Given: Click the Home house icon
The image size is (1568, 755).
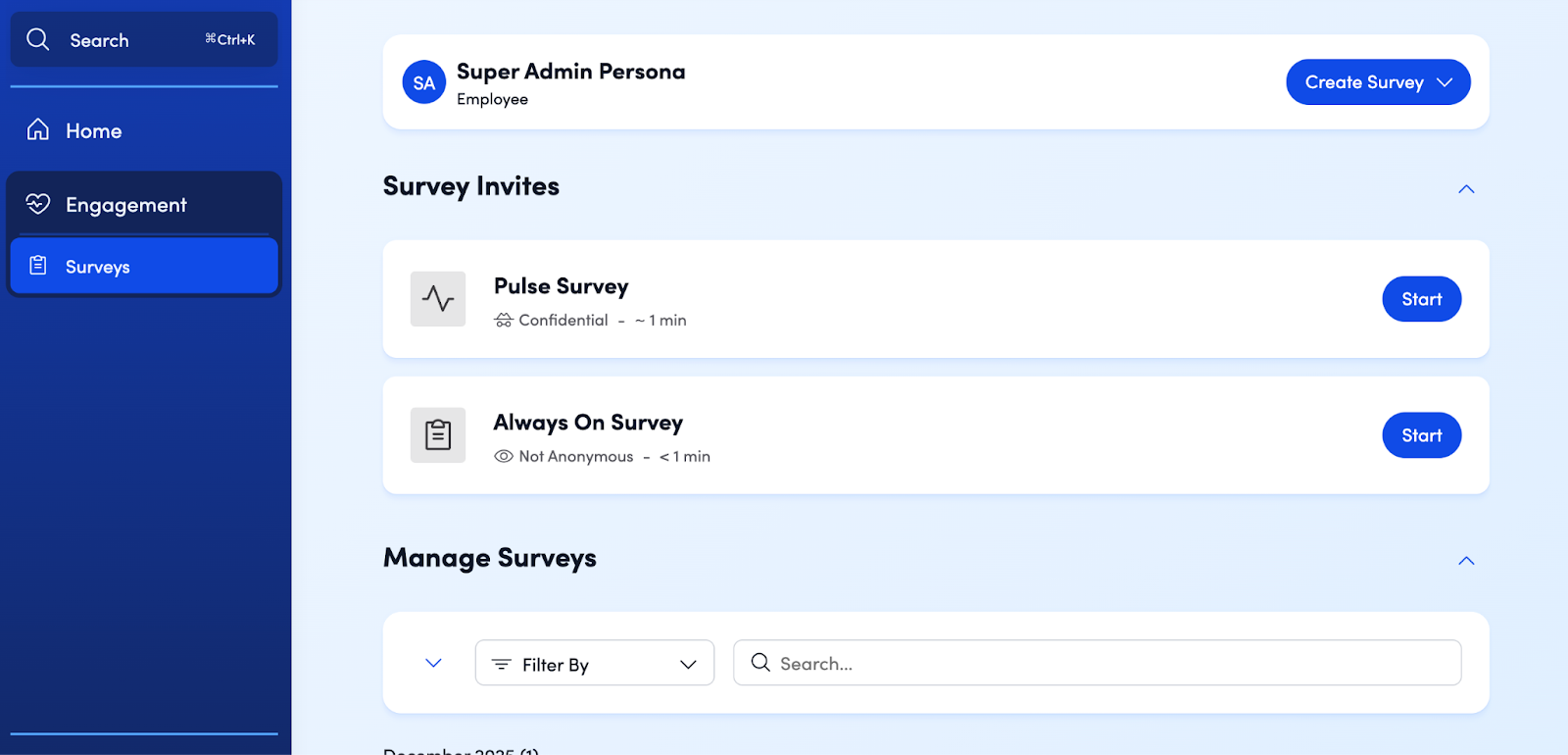Looking at the screenshot, I should (x=38, y=130).
